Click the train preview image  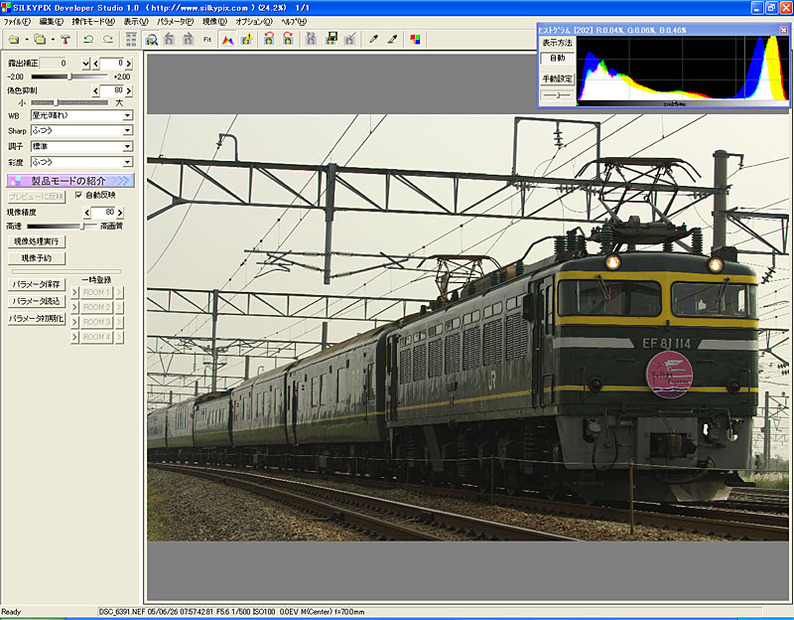point(468,327)
